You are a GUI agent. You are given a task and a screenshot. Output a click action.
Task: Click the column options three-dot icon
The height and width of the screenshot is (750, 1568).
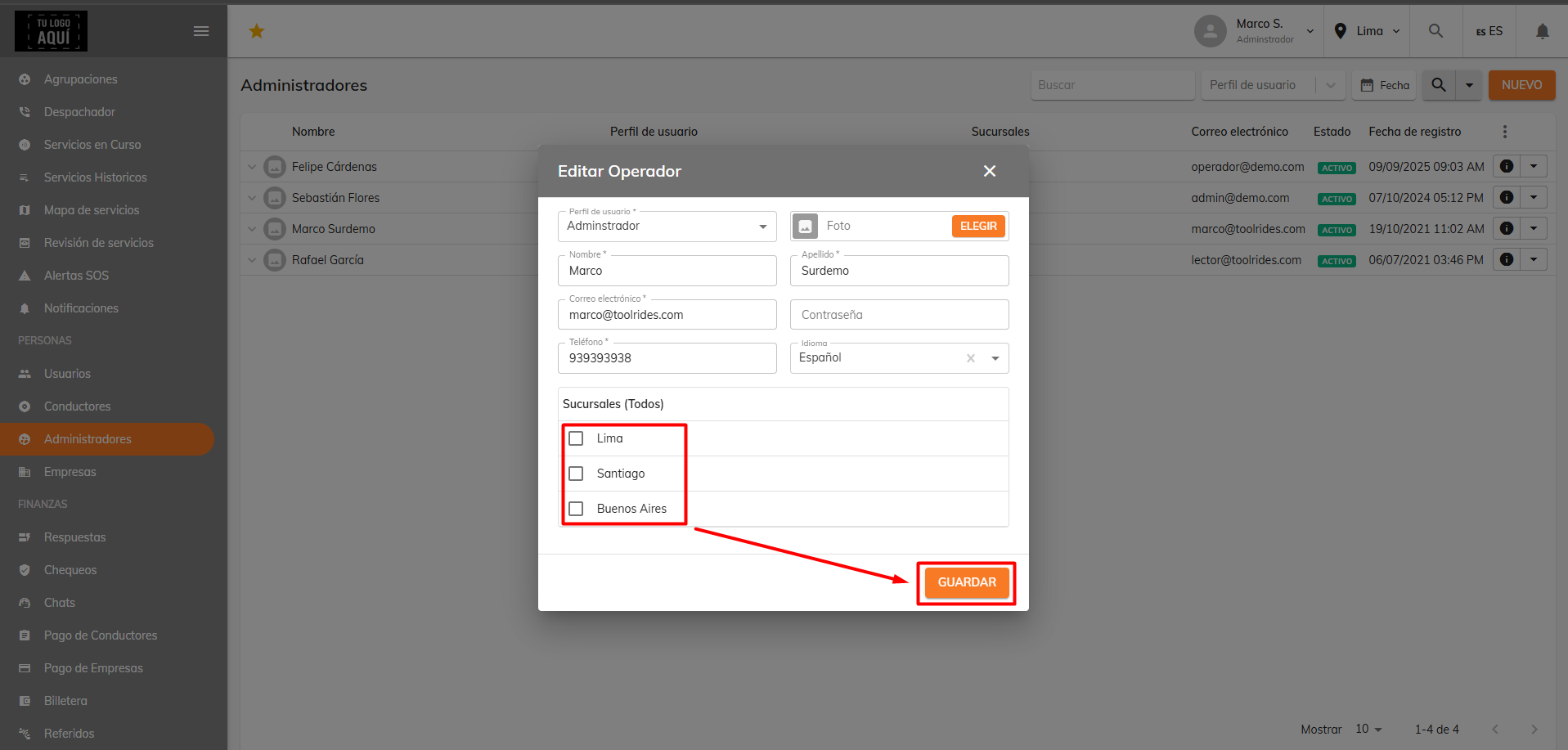[x=1505, y=132]
